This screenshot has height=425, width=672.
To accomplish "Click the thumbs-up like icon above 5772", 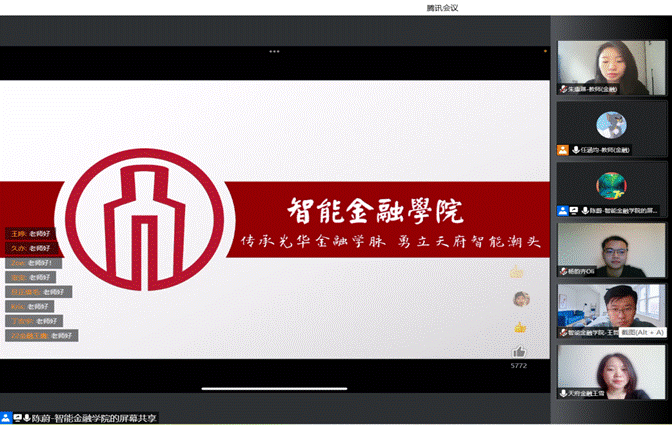I will [519, 352].
